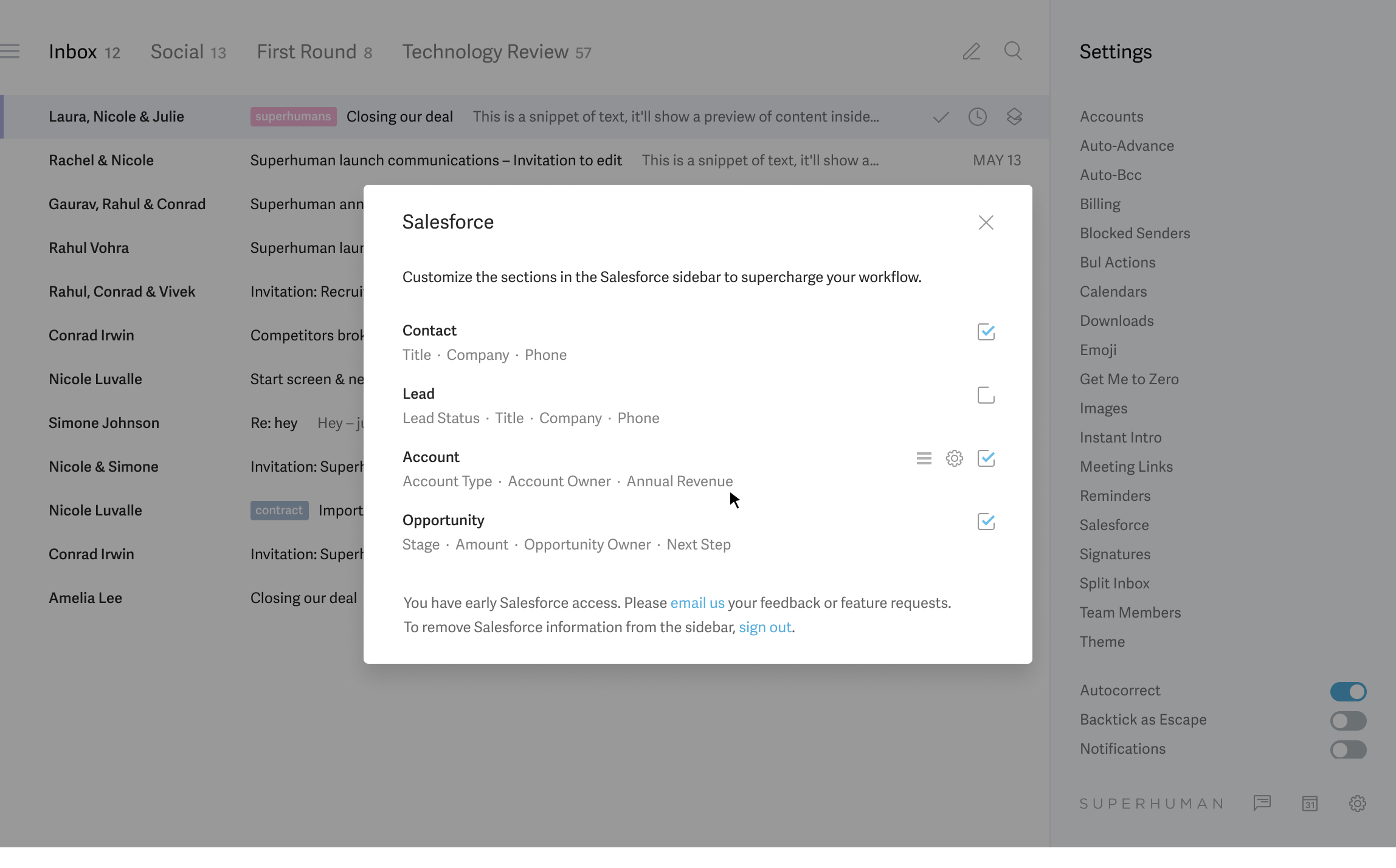Open the calendar icon in footer
Image resolution: width=1396 pixels, height=868 pixels.
coord(1310,804)
